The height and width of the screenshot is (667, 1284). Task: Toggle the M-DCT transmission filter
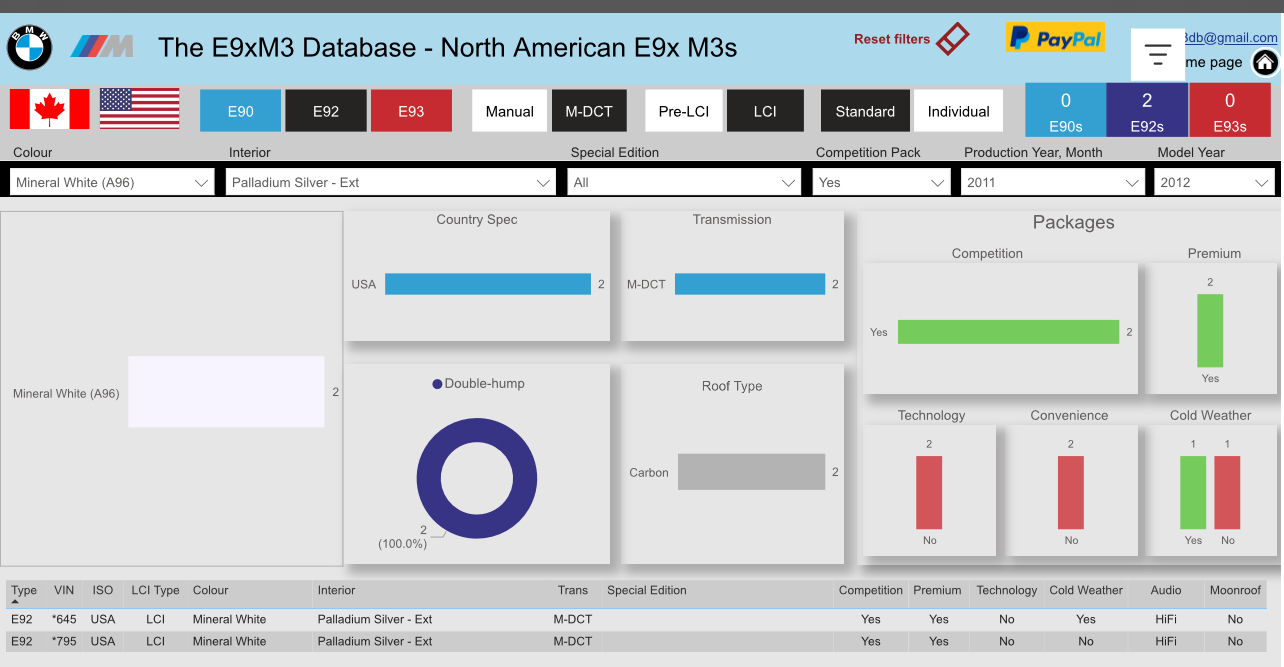(589, 111)
